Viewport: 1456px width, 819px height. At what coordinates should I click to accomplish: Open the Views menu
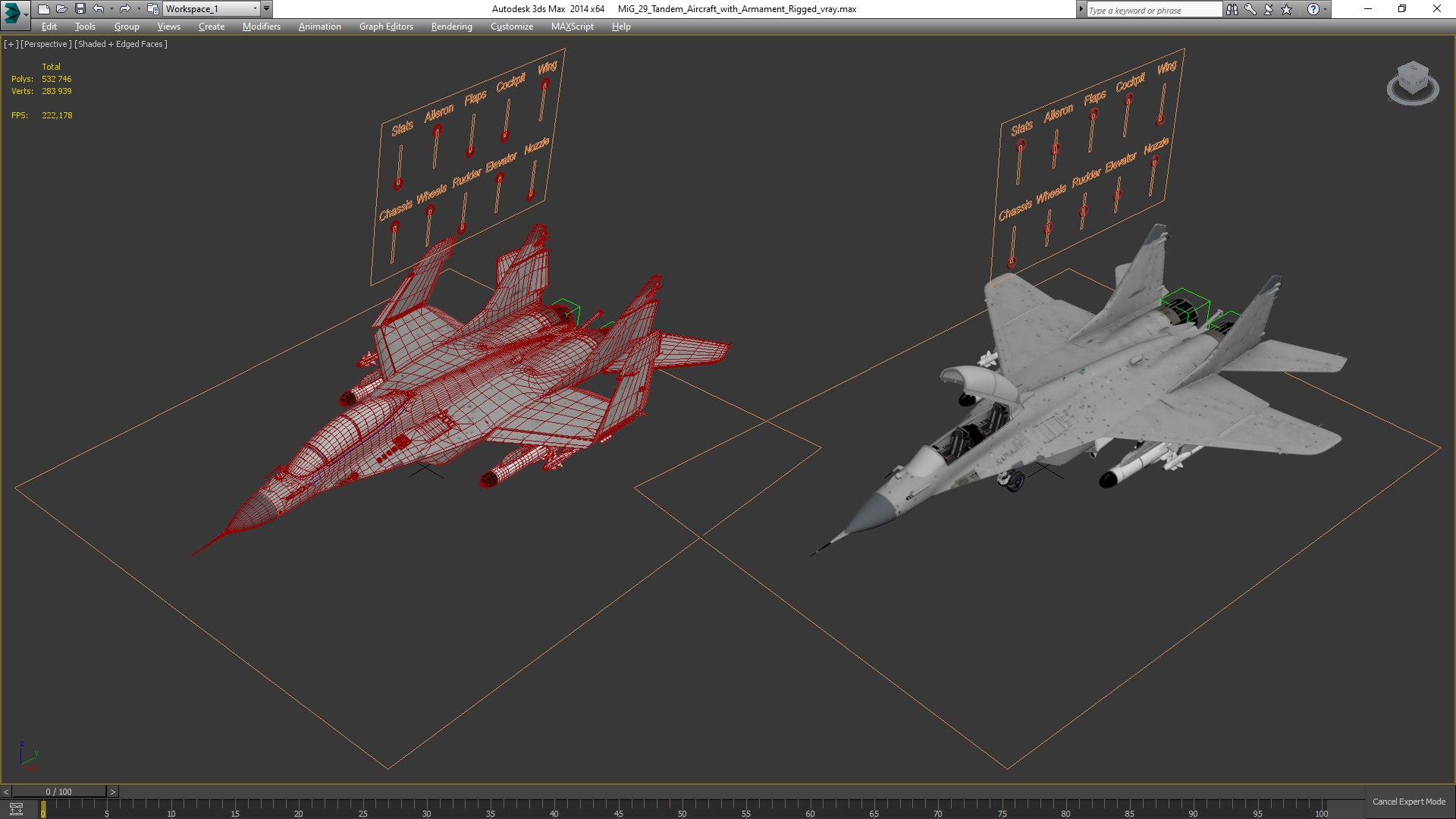(x=168, y=27)
